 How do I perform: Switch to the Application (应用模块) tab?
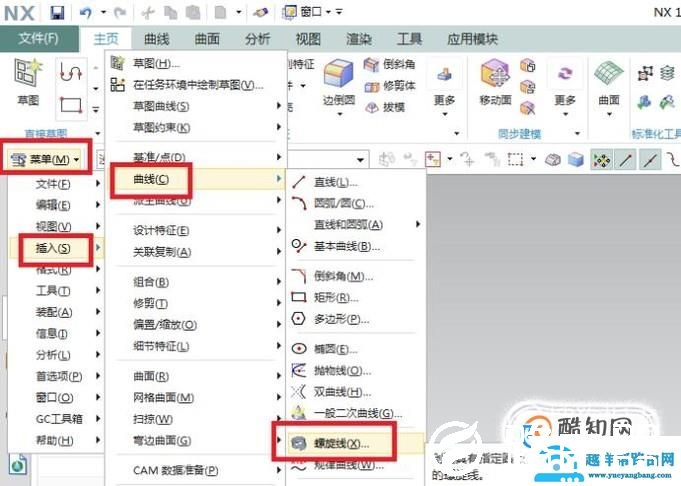coord(473,39)
